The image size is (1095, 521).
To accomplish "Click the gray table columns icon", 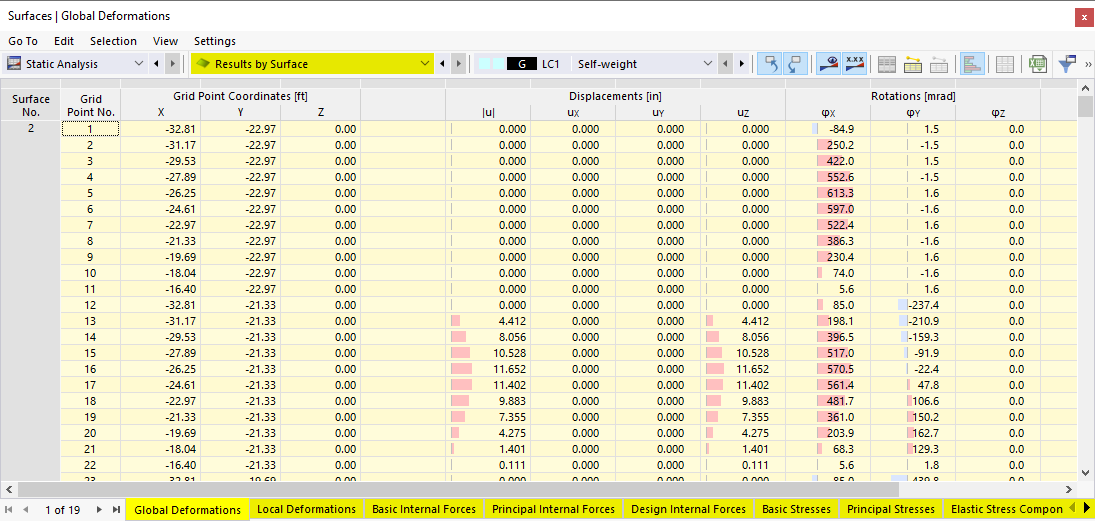I will click(x=887, y=64).
